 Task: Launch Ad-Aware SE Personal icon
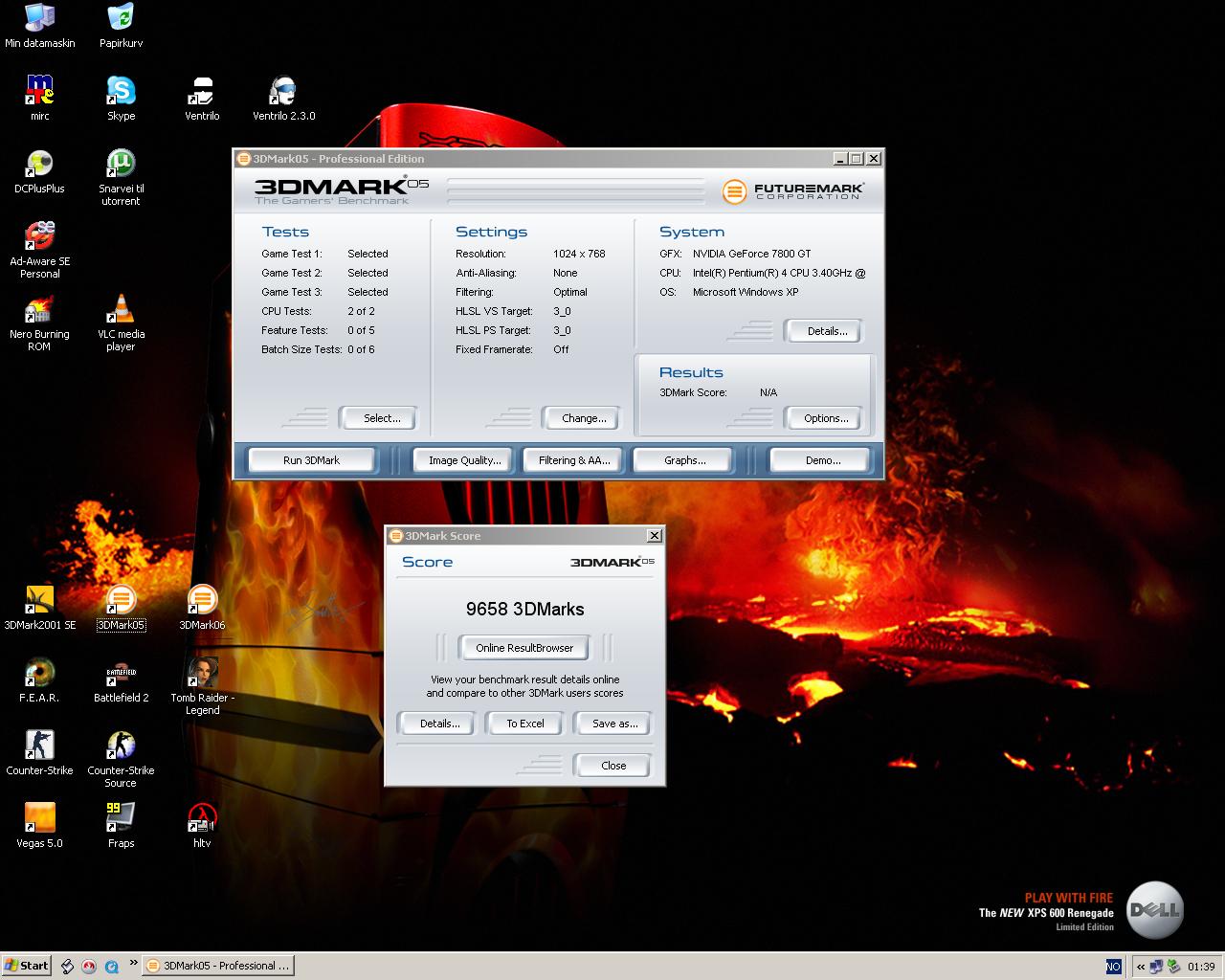coord(39,250)
